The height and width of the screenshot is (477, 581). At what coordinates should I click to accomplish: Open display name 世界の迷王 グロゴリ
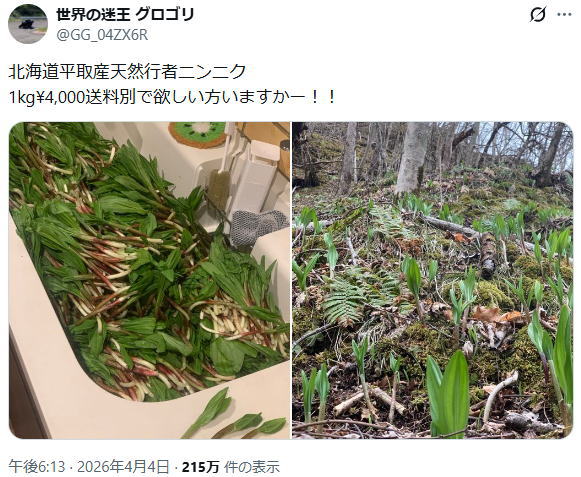(x=126, y=15)
